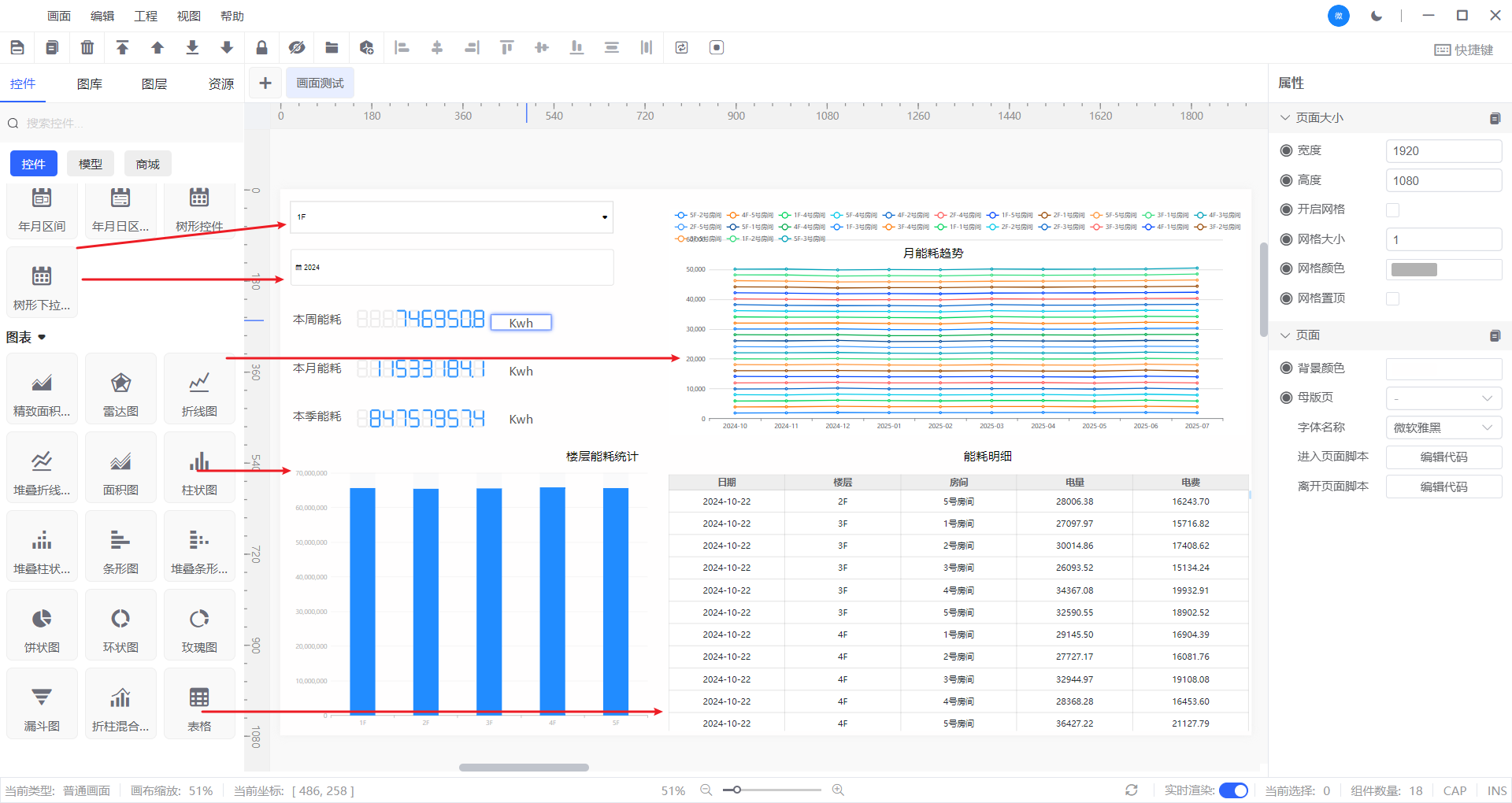
Task: Click the 网格颜色 gray color swatch
Action: (x=1414, y=269)
